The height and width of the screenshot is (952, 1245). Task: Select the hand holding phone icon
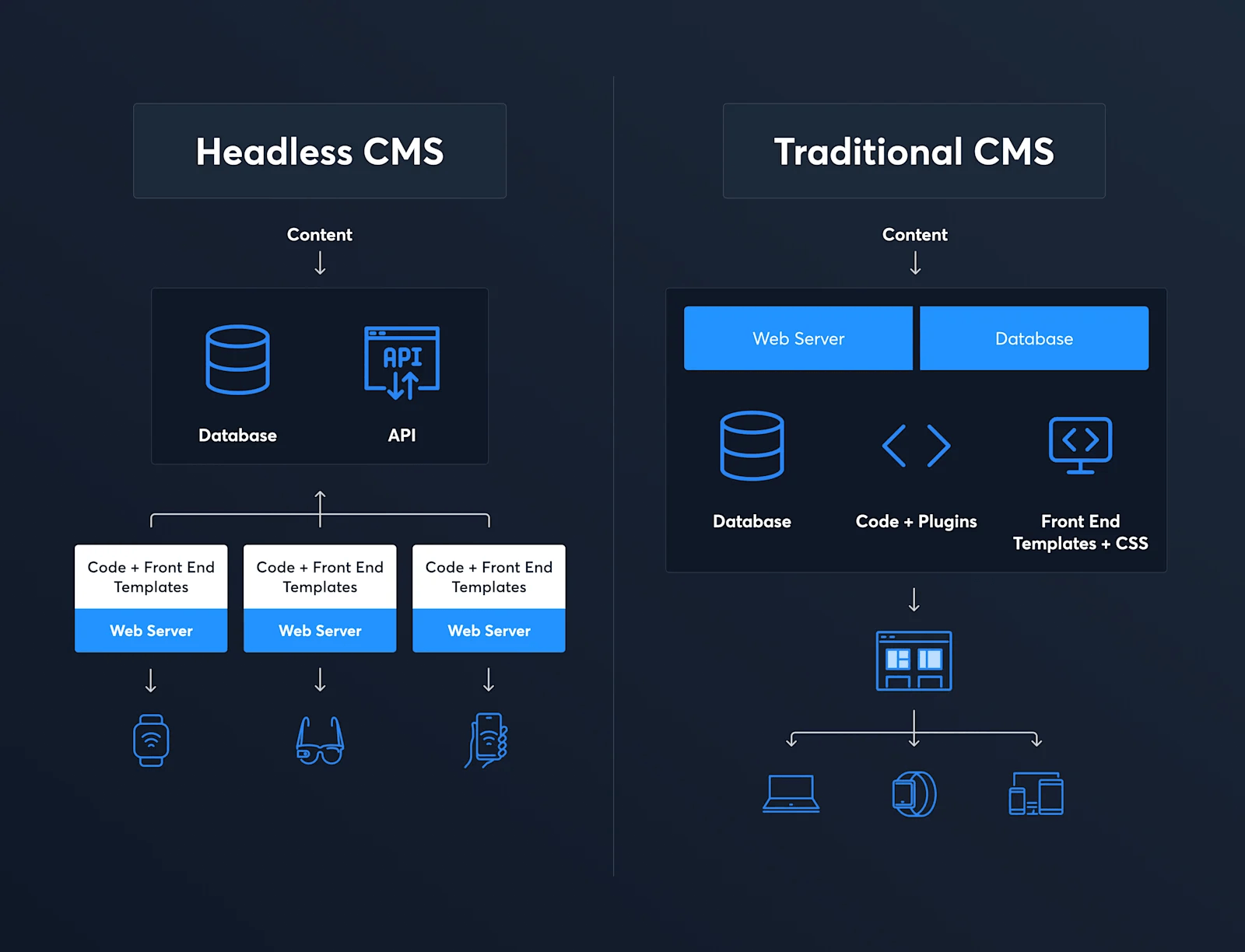point(488,740)
